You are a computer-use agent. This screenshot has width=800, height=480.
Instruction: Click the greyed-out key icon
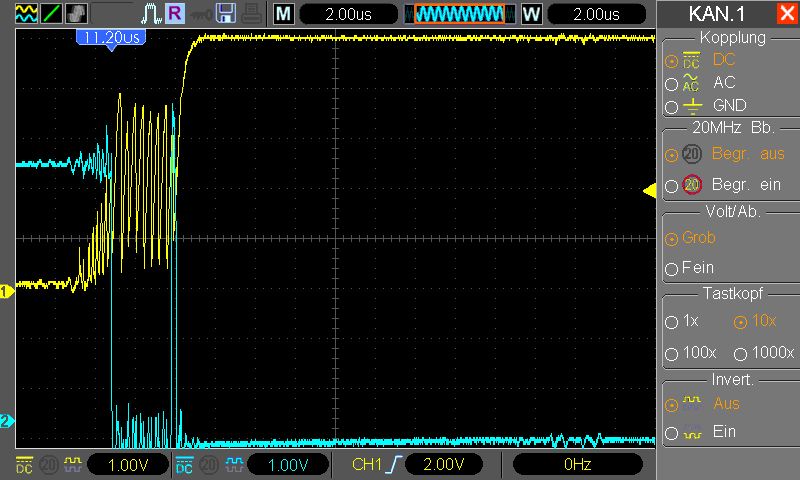201,15
